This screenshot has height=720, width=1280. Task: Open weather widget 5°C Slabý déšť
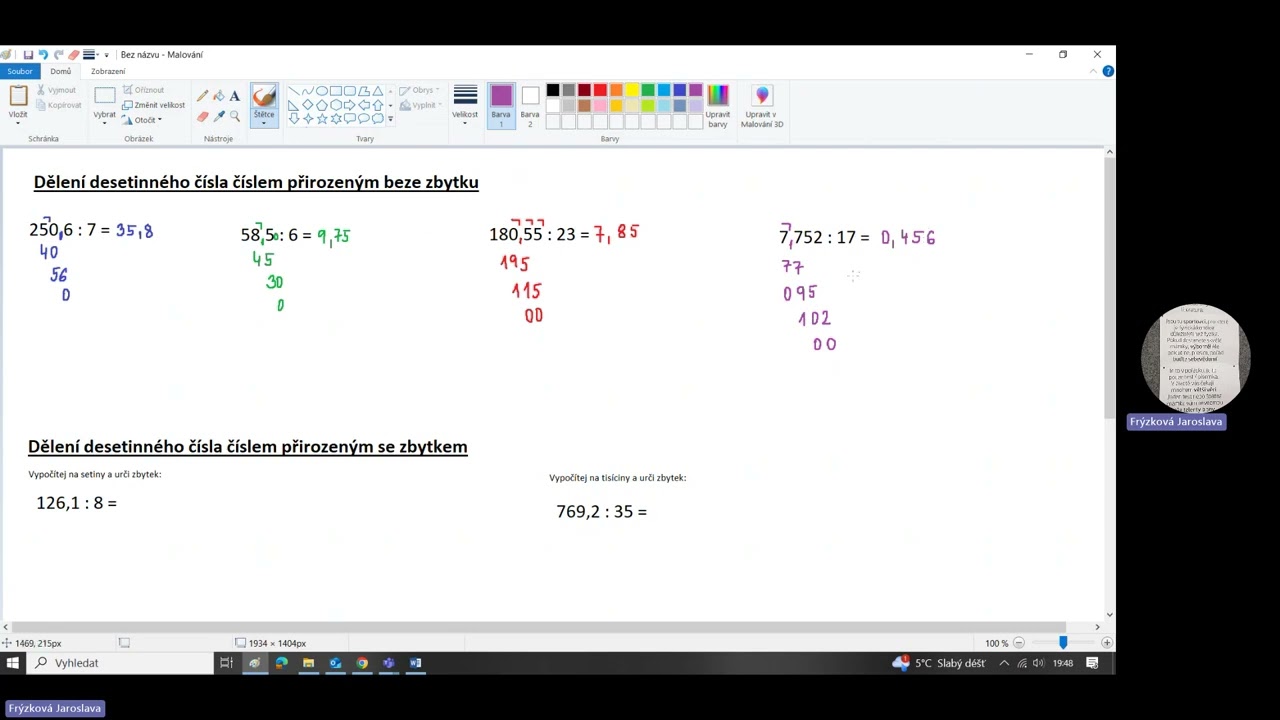tap(939, 663)
